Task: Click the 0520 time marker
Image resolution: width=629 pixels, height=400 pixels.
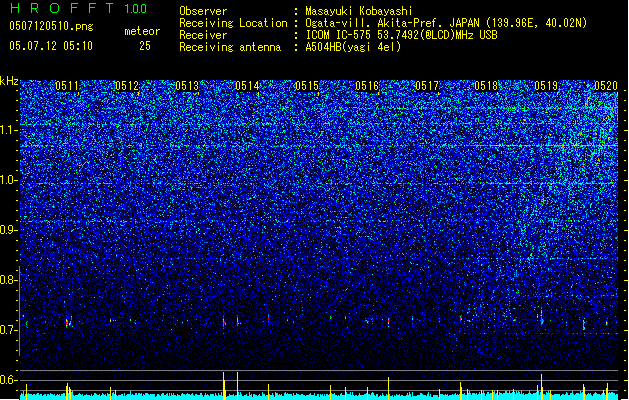Action: pos(606,86)
